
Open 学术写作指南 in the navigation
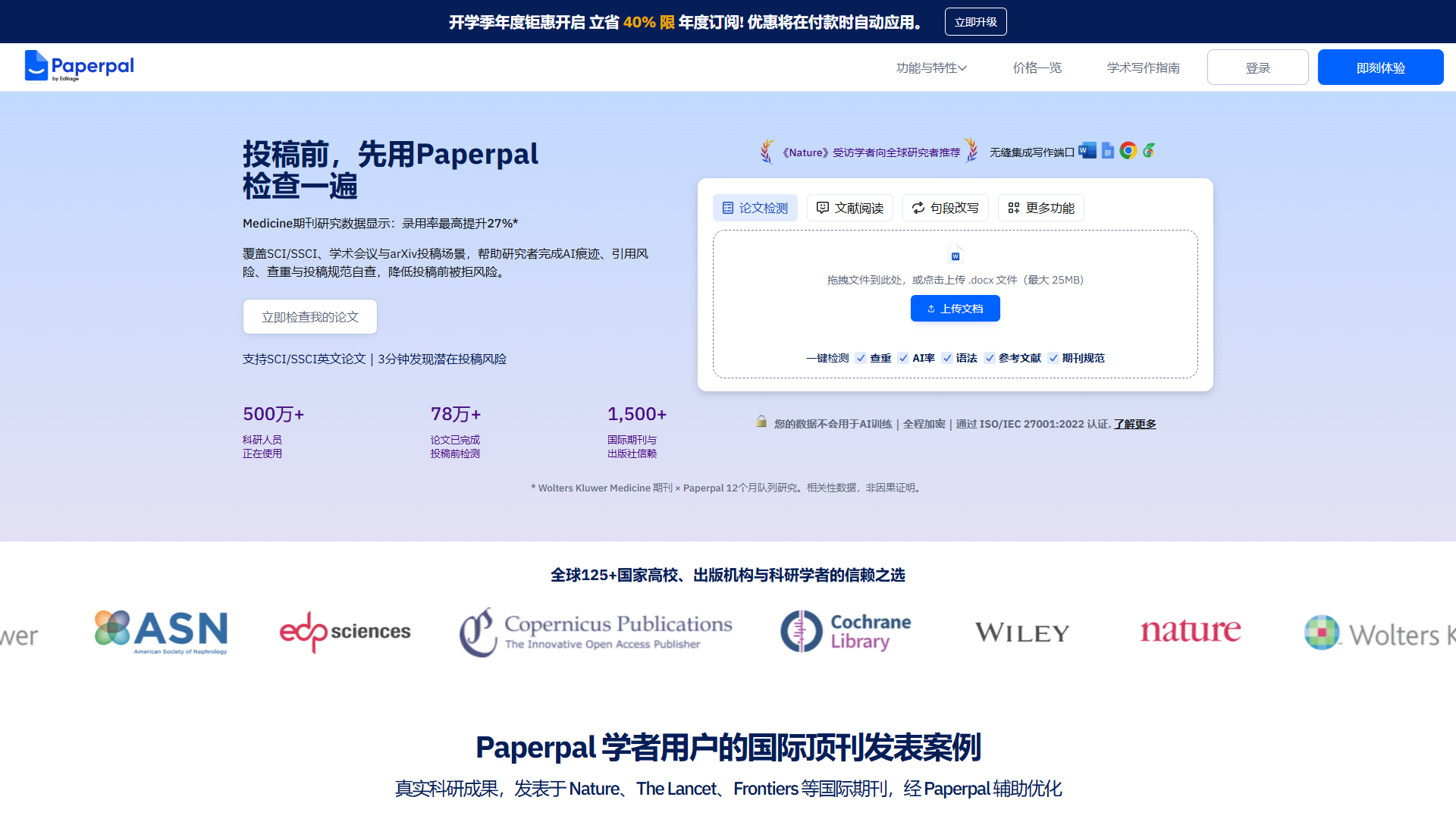[1144, 67]
